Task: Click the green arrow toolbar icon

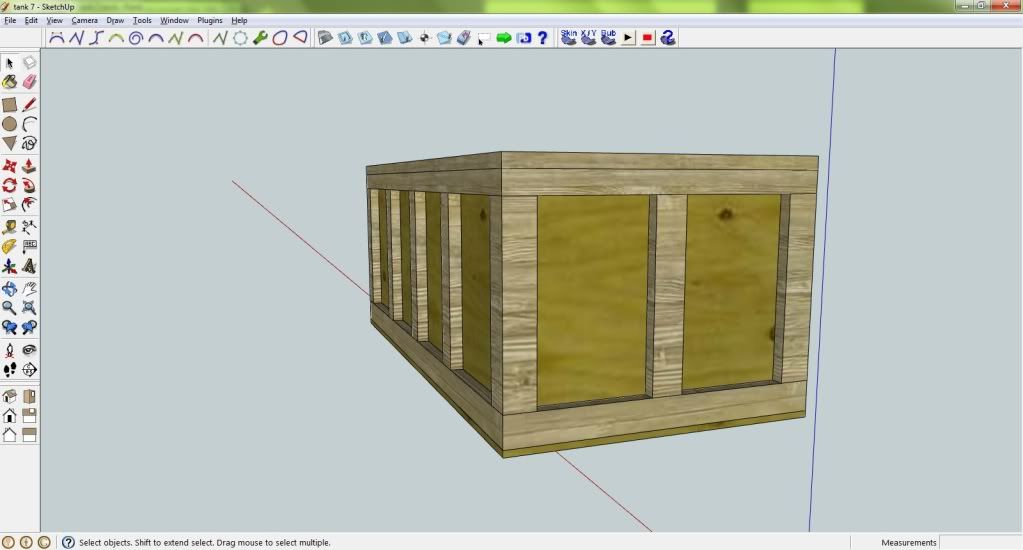Action: click(504, 38)
